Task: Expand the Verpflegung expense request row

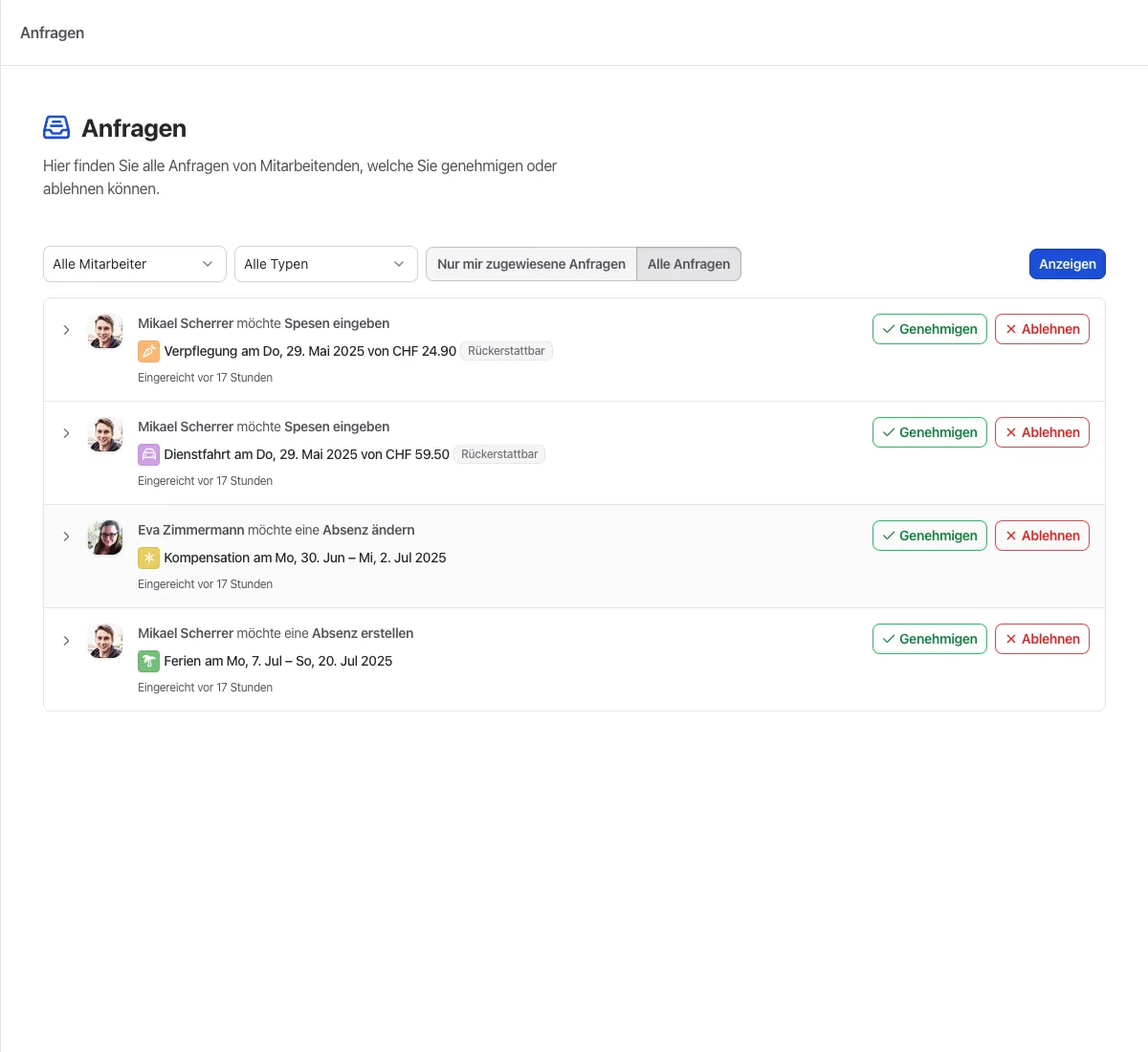Action: pos(66,330)
